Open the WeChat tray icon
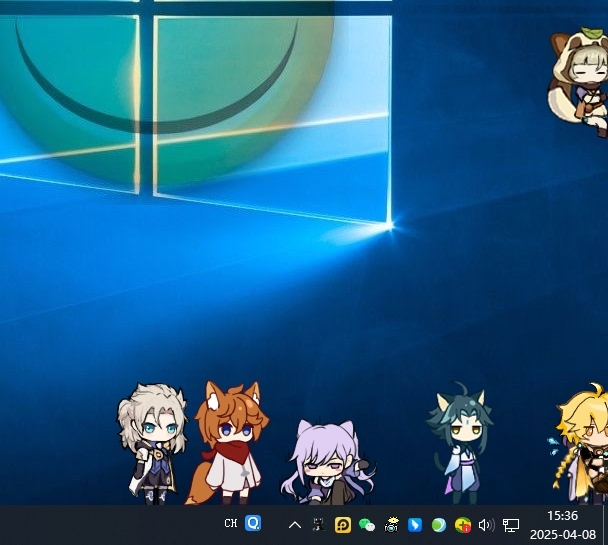 [x=367, y=525]
